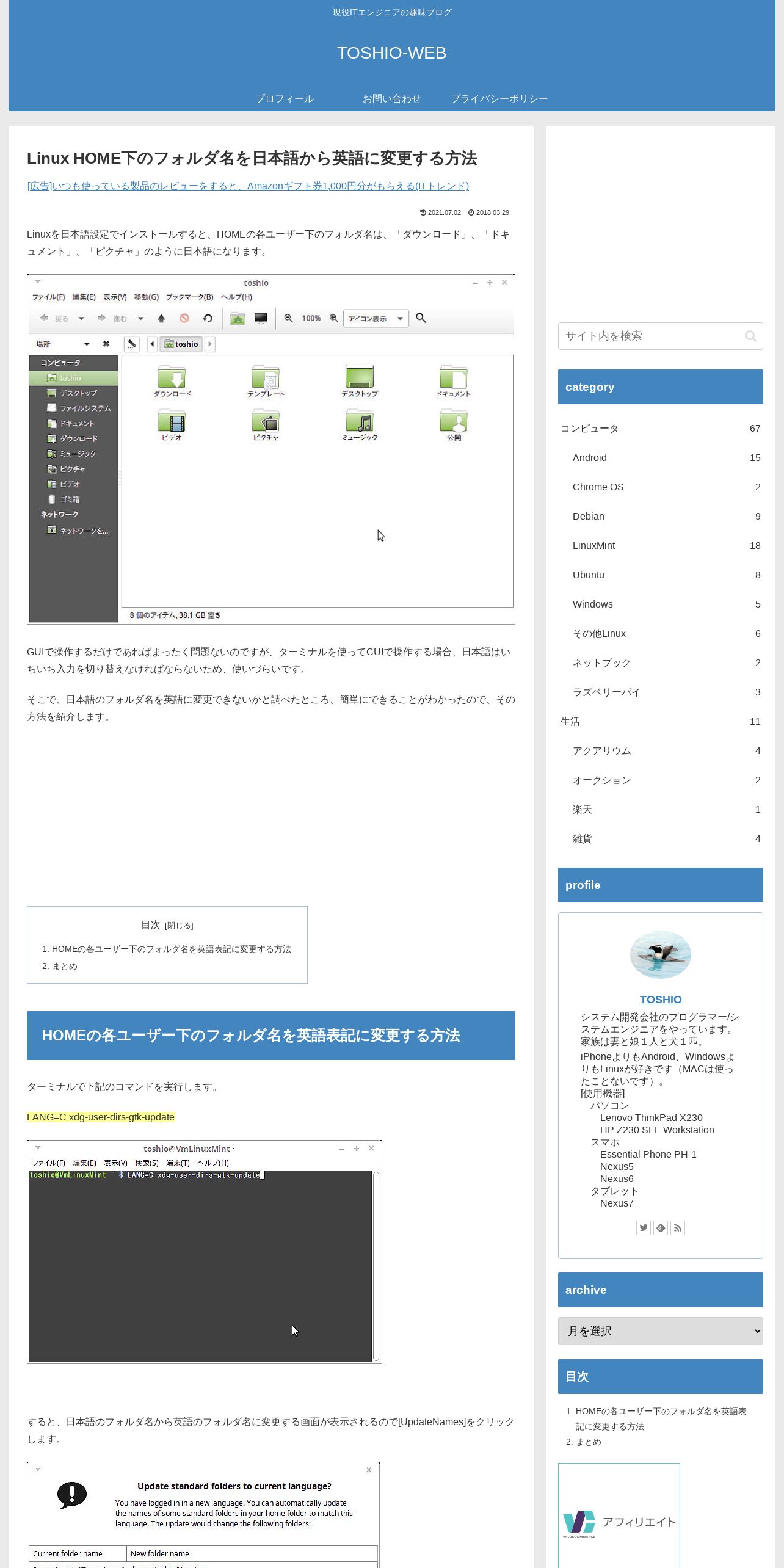Open the プライバシーポリシー navigation menu item

click(499, 98)
